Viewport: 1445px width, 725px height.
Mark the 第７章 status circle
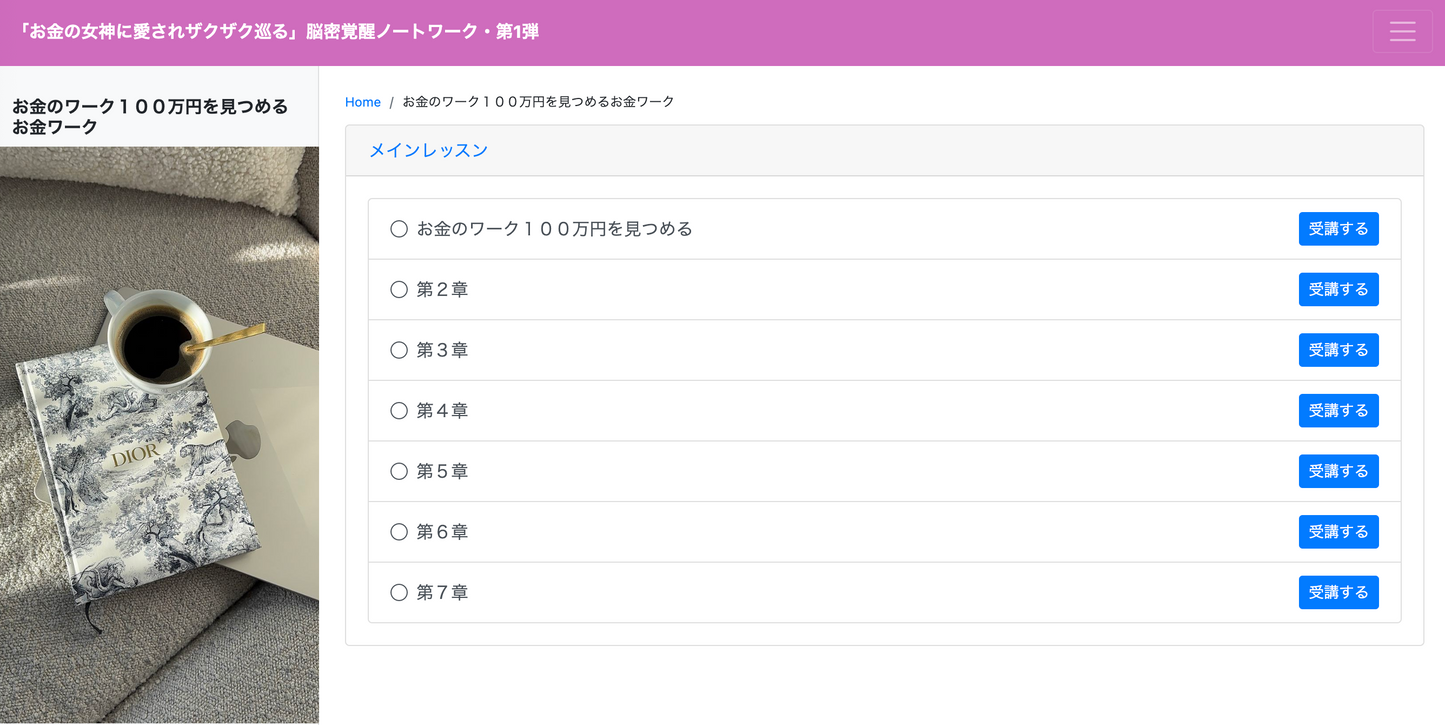[399, 593]
